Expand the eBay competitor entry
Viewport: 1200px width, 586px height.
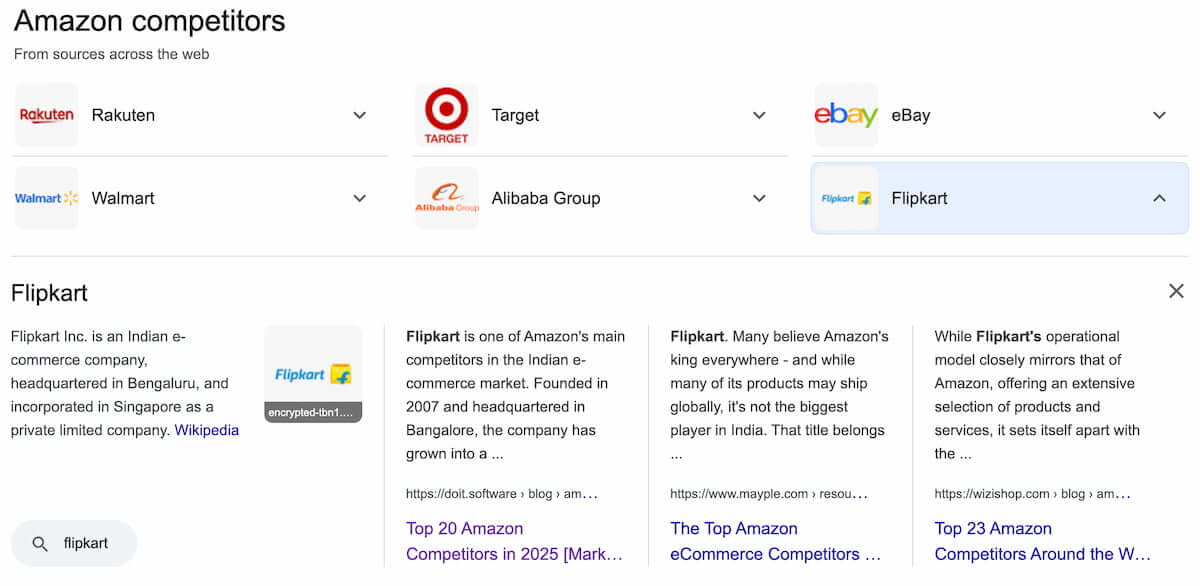pos(1159,114)
